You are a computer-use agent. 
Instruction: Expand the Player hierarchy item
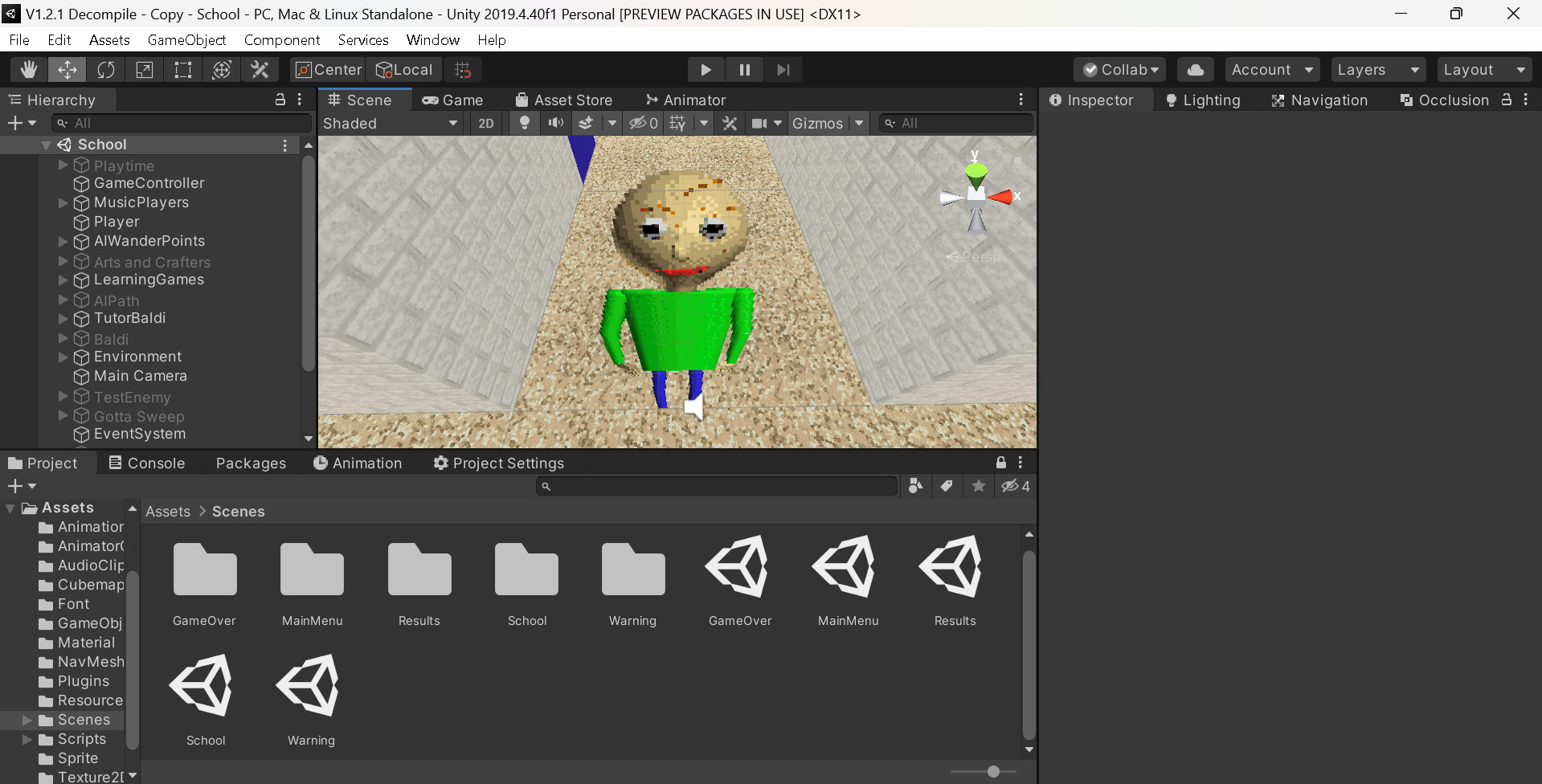[62, 223]
